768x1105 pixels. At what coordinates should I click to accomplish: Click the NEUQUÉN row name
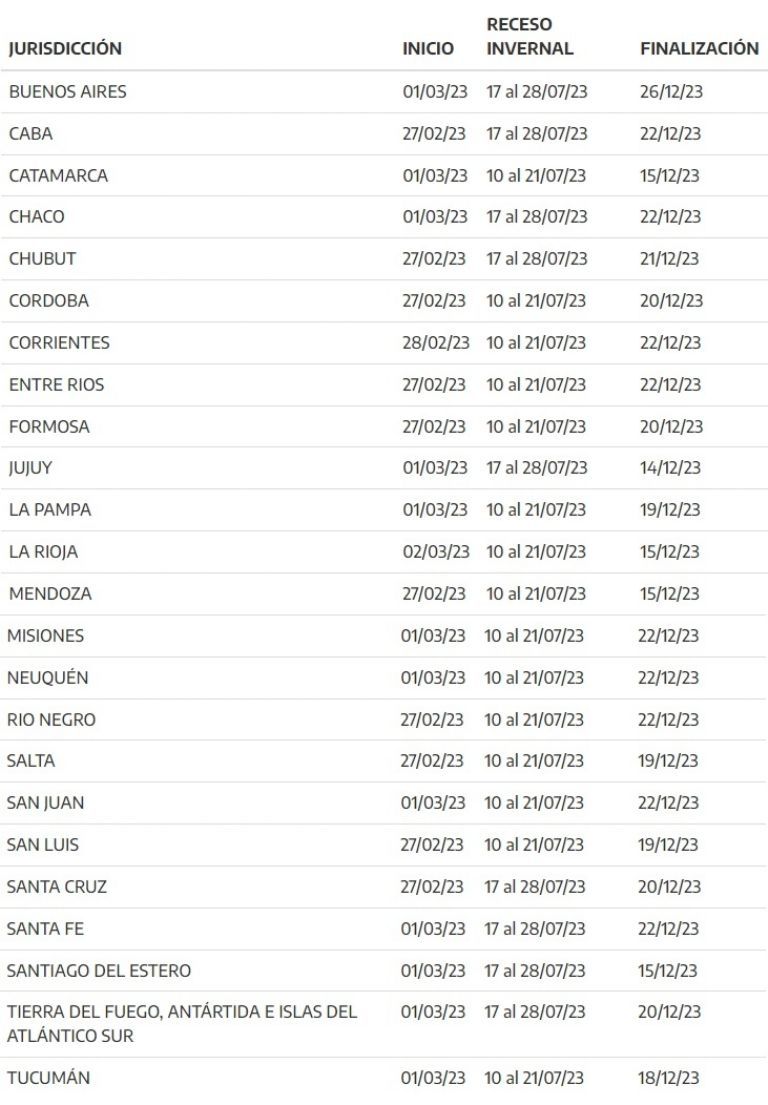pyautogui.click(x=48, y=678)
